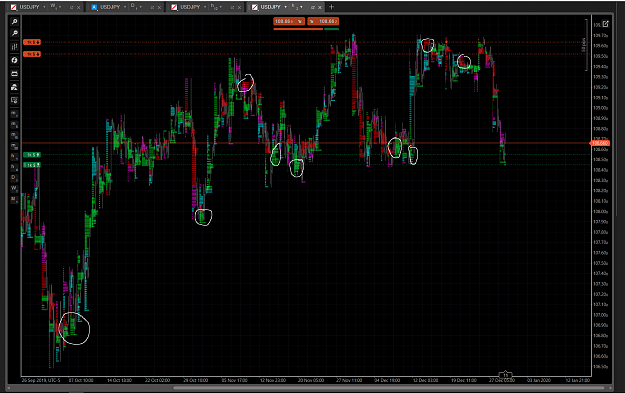The width and height of the screenshot is (625, 393).
Task: Switch to h4 timeframe in sidebar
Action: pos(14,167)
